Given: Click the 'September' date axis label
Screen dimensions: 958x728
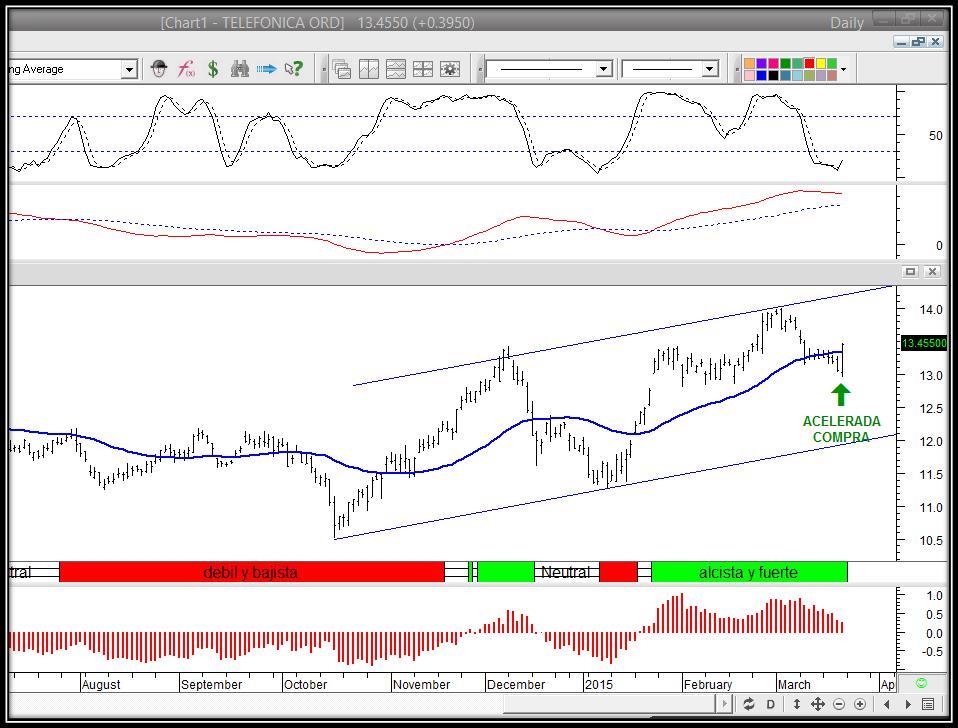Looking at the screenshot, I should pos(211,685).
